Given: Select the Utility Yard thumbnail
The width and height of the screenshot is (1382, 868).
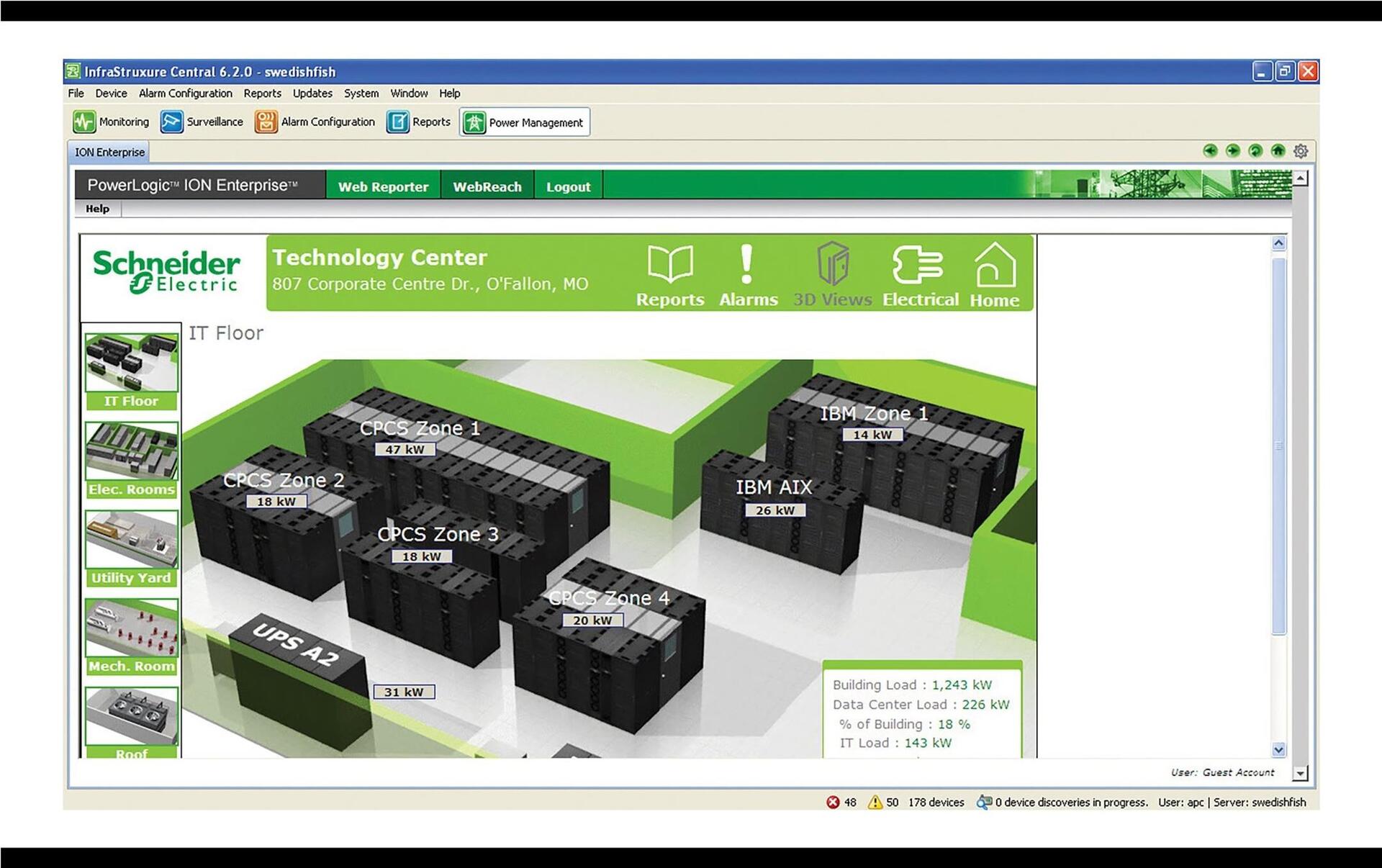Looking at the screenshot, I should point(131,548).
